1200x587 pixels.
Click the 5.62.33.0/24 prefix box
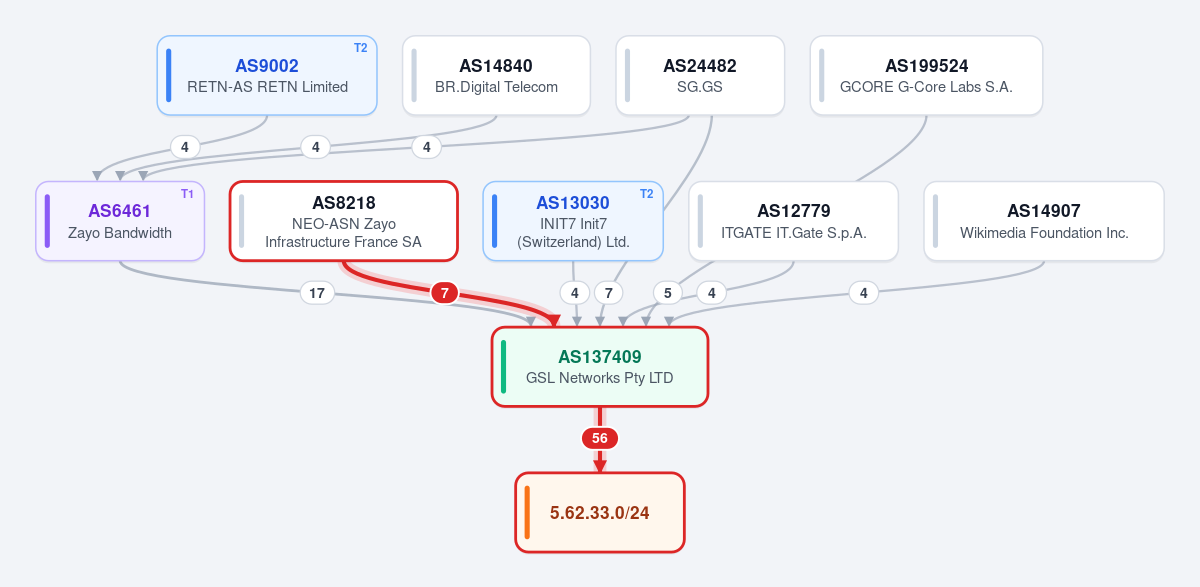click(x=600, y=512)
